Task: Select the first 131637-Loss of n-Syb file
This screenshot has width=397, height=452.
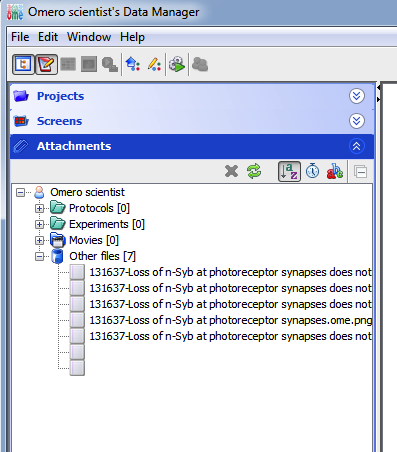Action: tap(230, 272)
